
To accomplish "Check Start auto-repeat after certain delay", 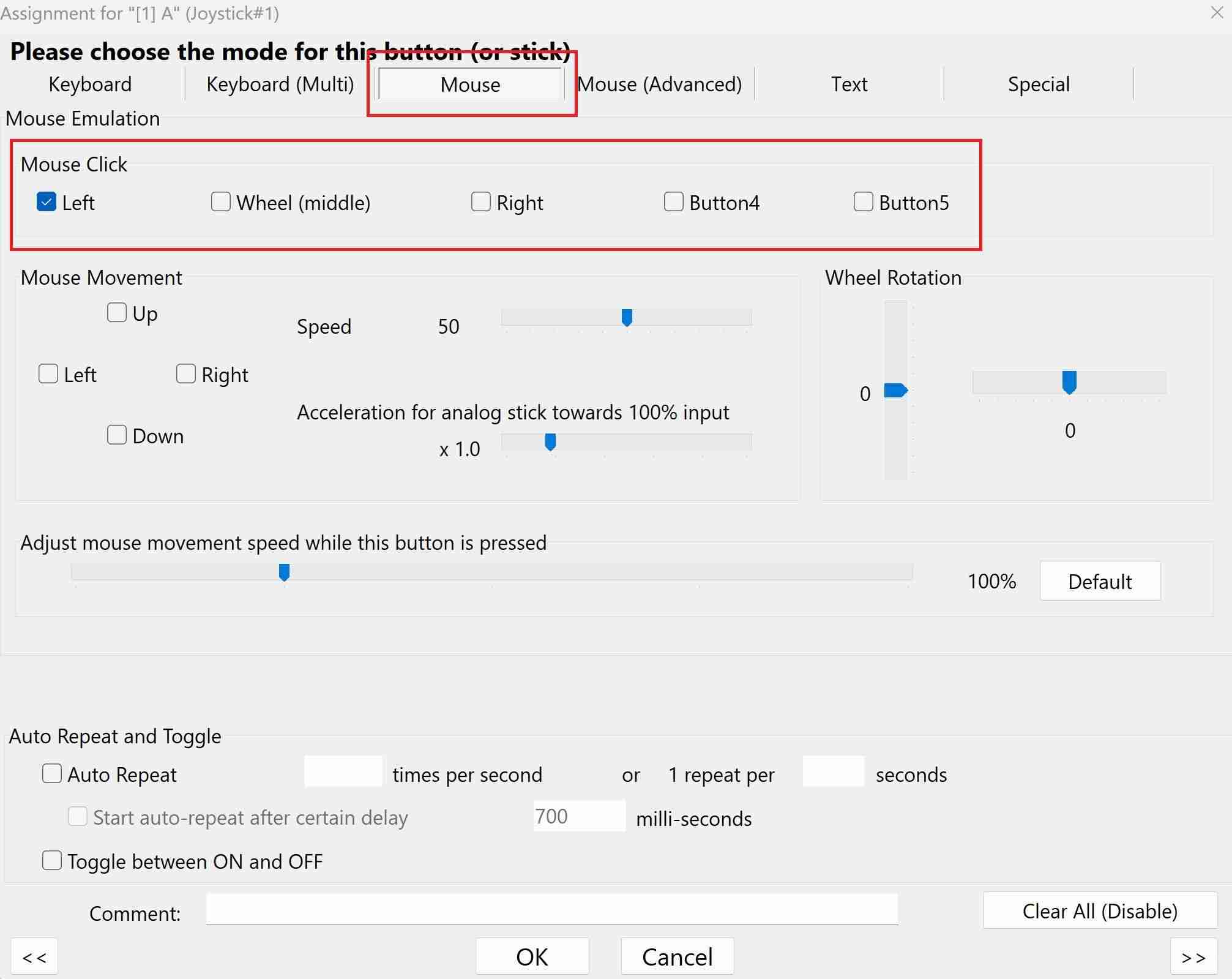I will coord(77,816).
